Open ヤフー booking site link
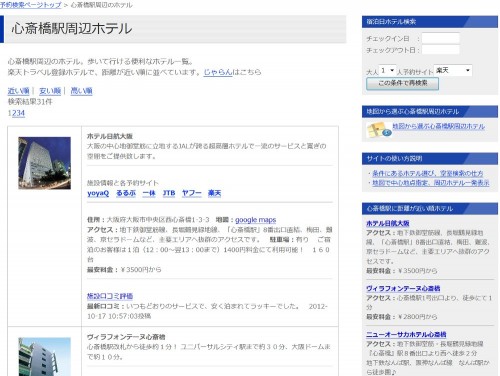 tap(192, 193)
